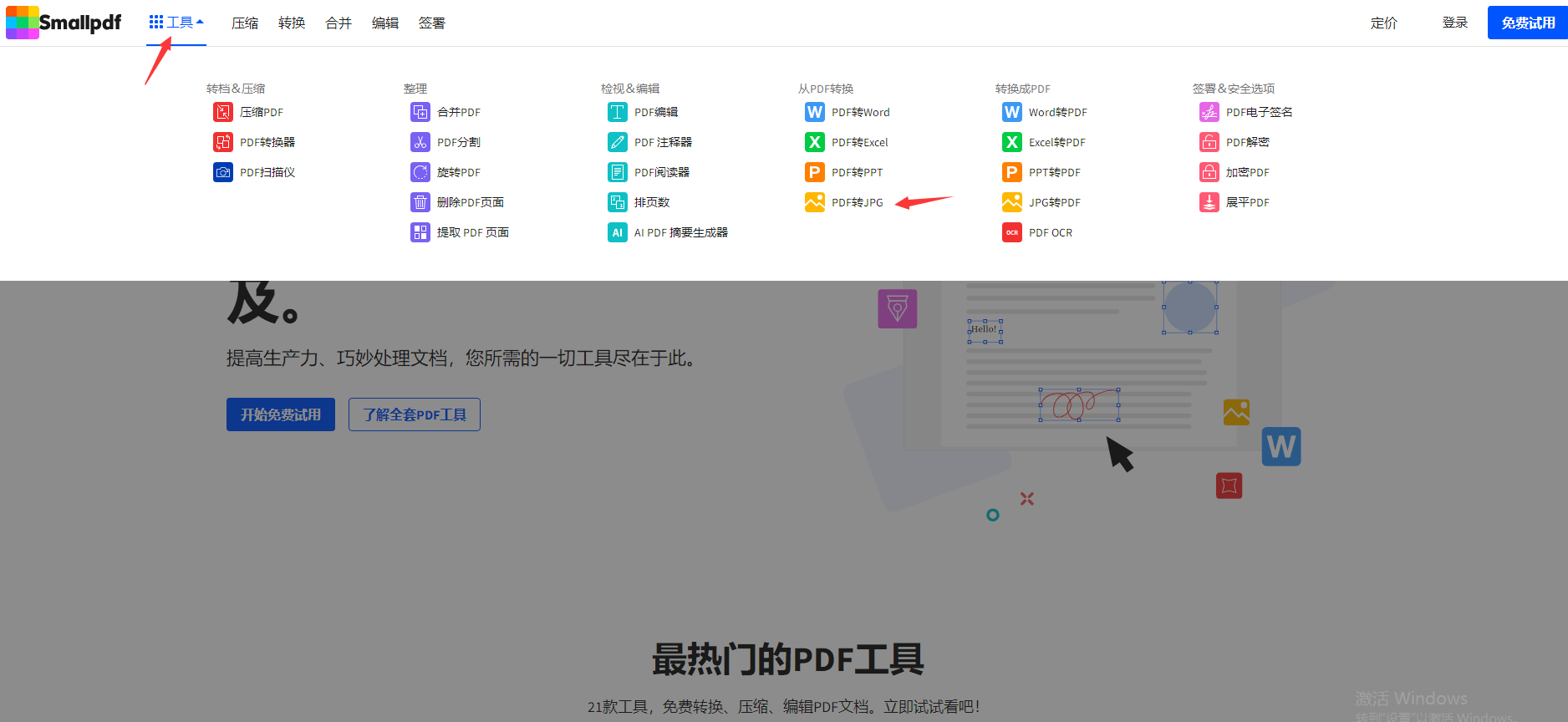Click the 展平PDF icon

pos(1209,202)
